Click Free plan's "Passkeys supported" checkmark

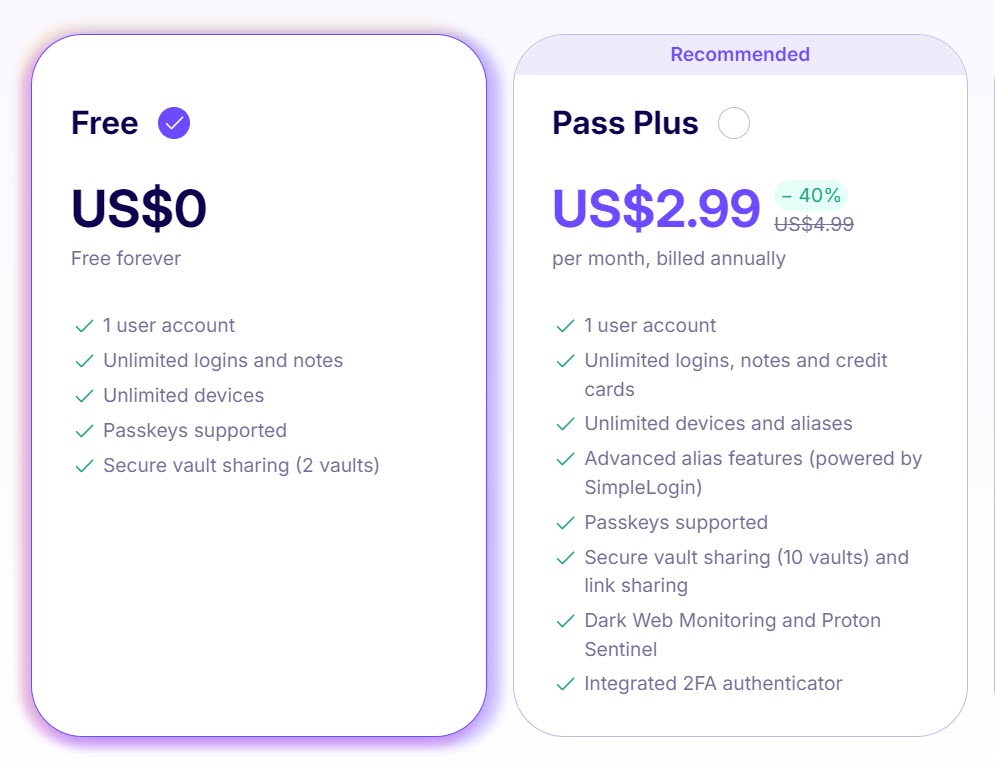[x=84, y=431]
